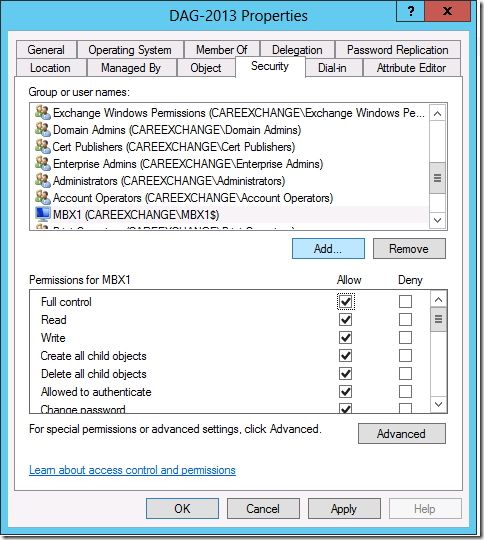Open the General tab
The width and height of the screenshot is (484, 540).
click(x=46, y=50)
